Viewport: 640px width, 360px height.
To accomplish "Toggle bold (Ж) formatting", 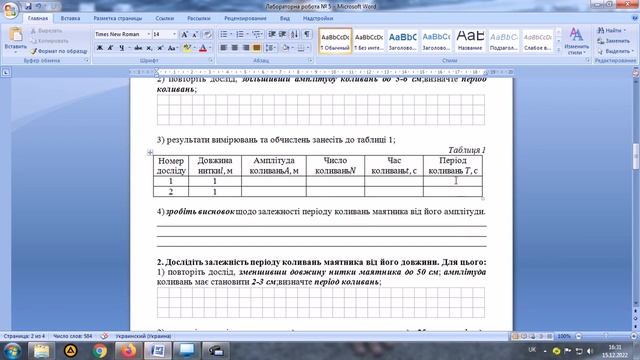I will coord(100,48).
